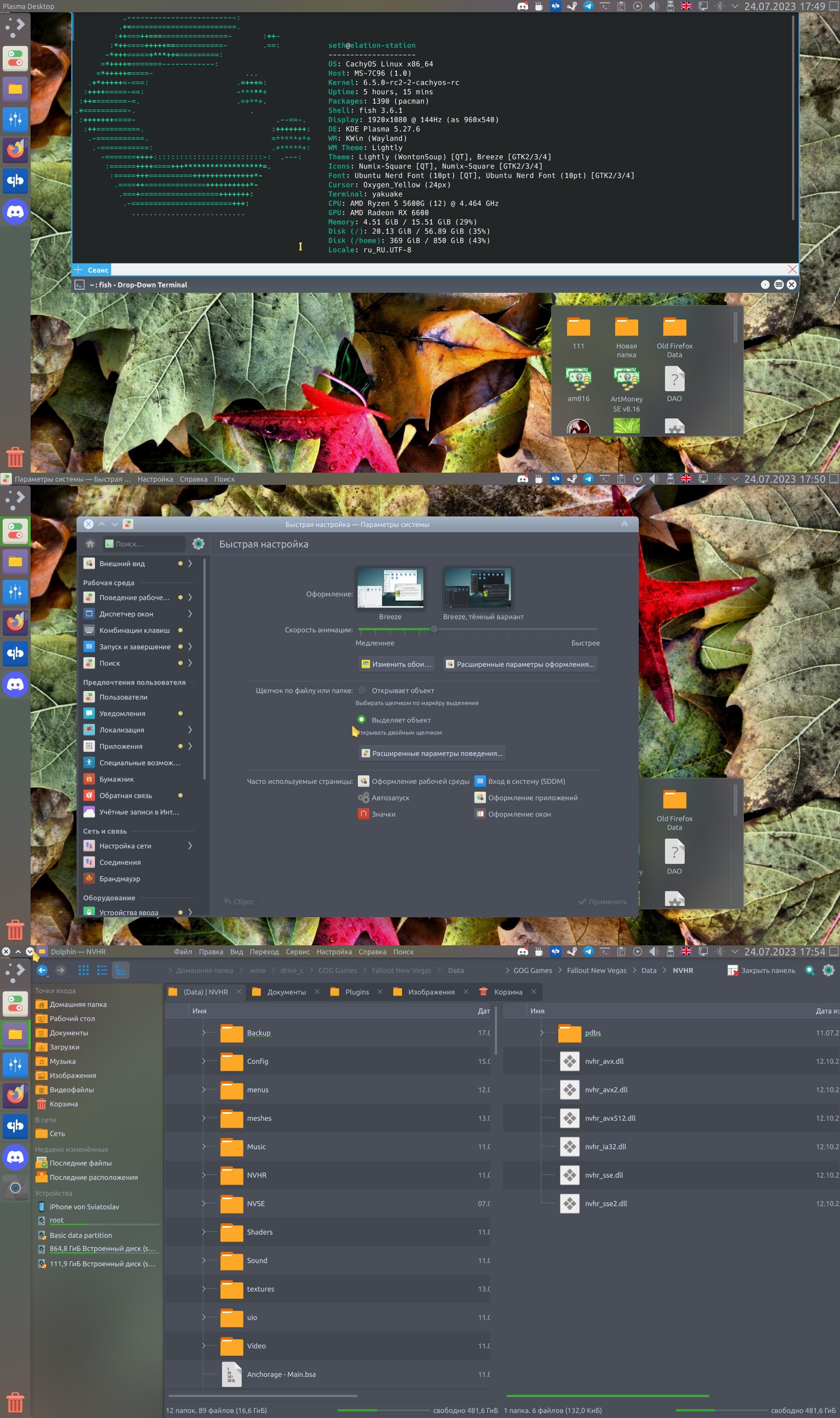Switch Dolphin to icons view mode
This screenshot has width=840, height=1418.
84,970
